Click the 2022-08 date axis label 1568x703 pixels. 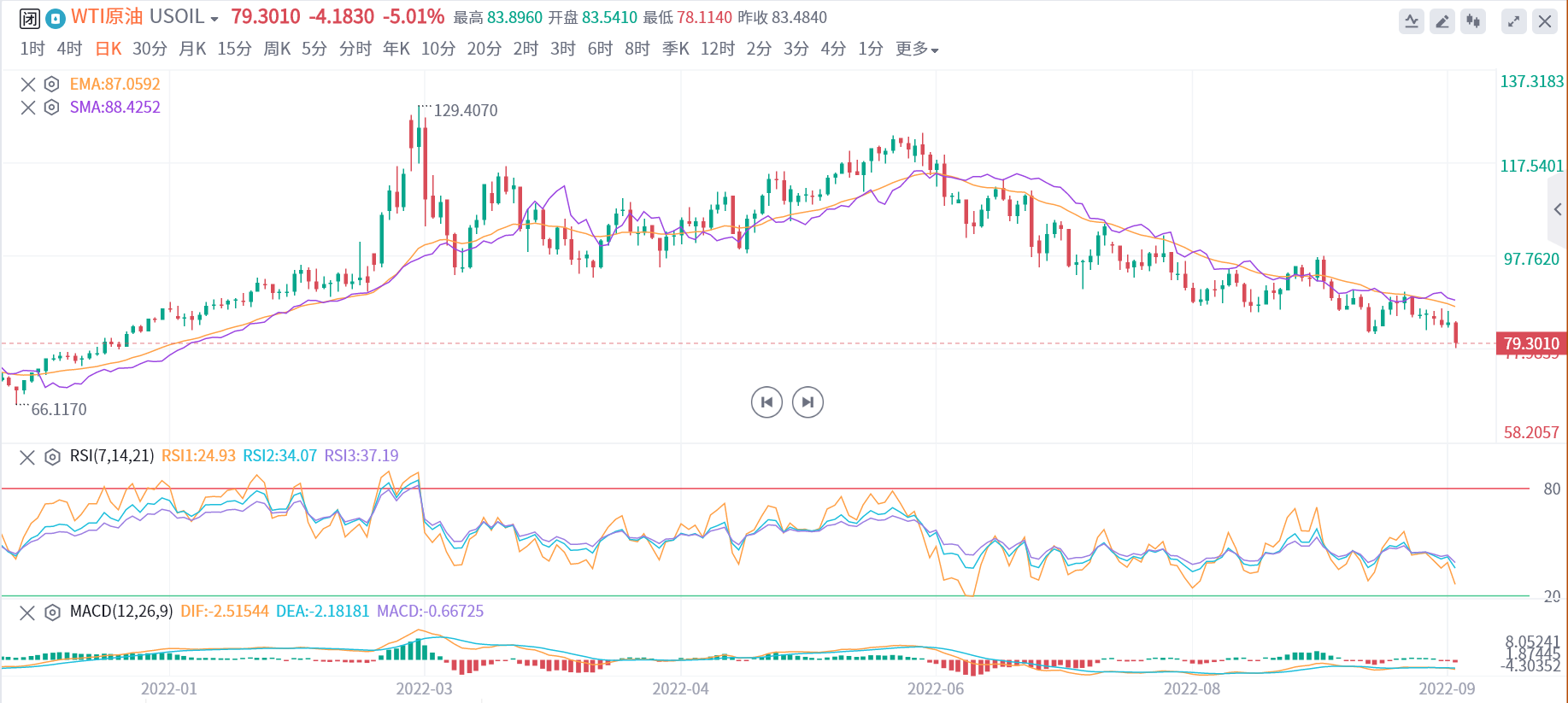point(1192,688)
